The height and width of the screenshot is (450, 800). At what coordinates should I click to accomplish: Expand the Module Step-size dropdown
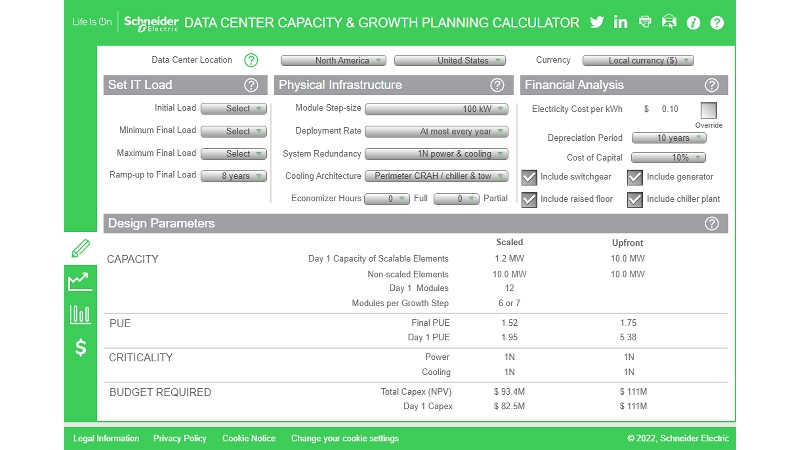pyautogui.click(x=437, y=108)
